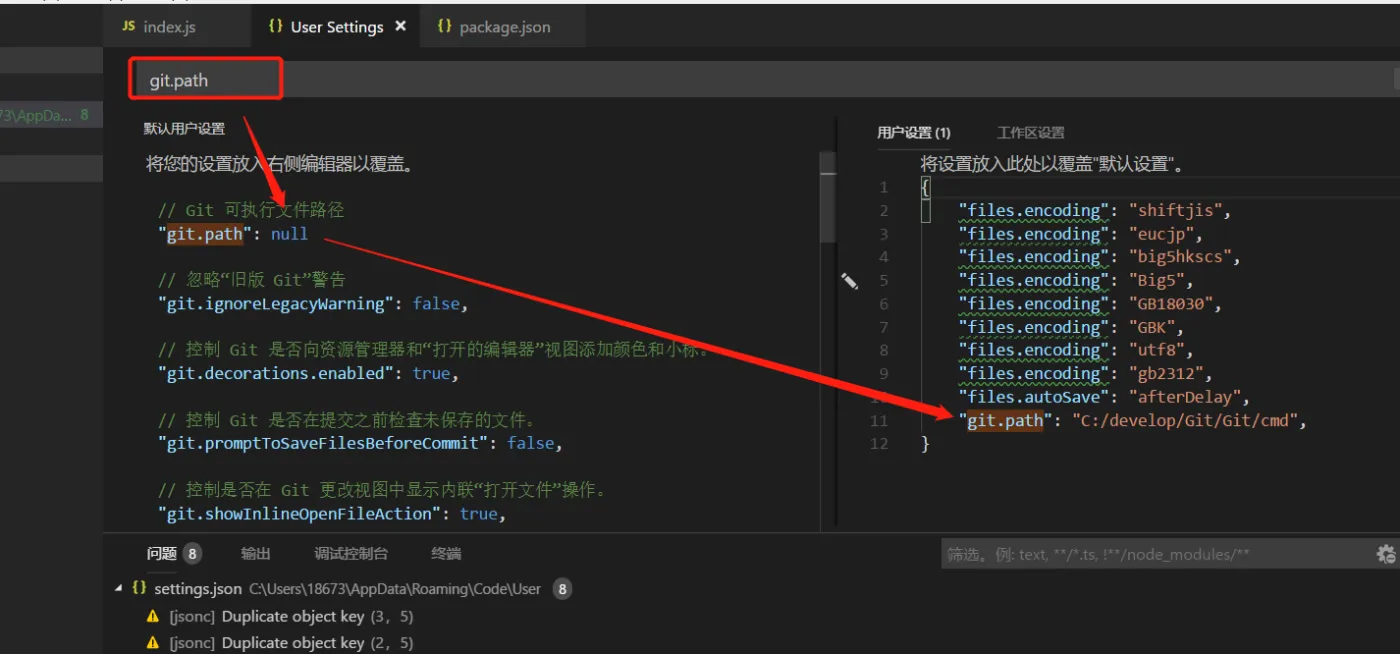Click the 8 badge next to settings.json
1400x654 pixels.
coord(563,589)
